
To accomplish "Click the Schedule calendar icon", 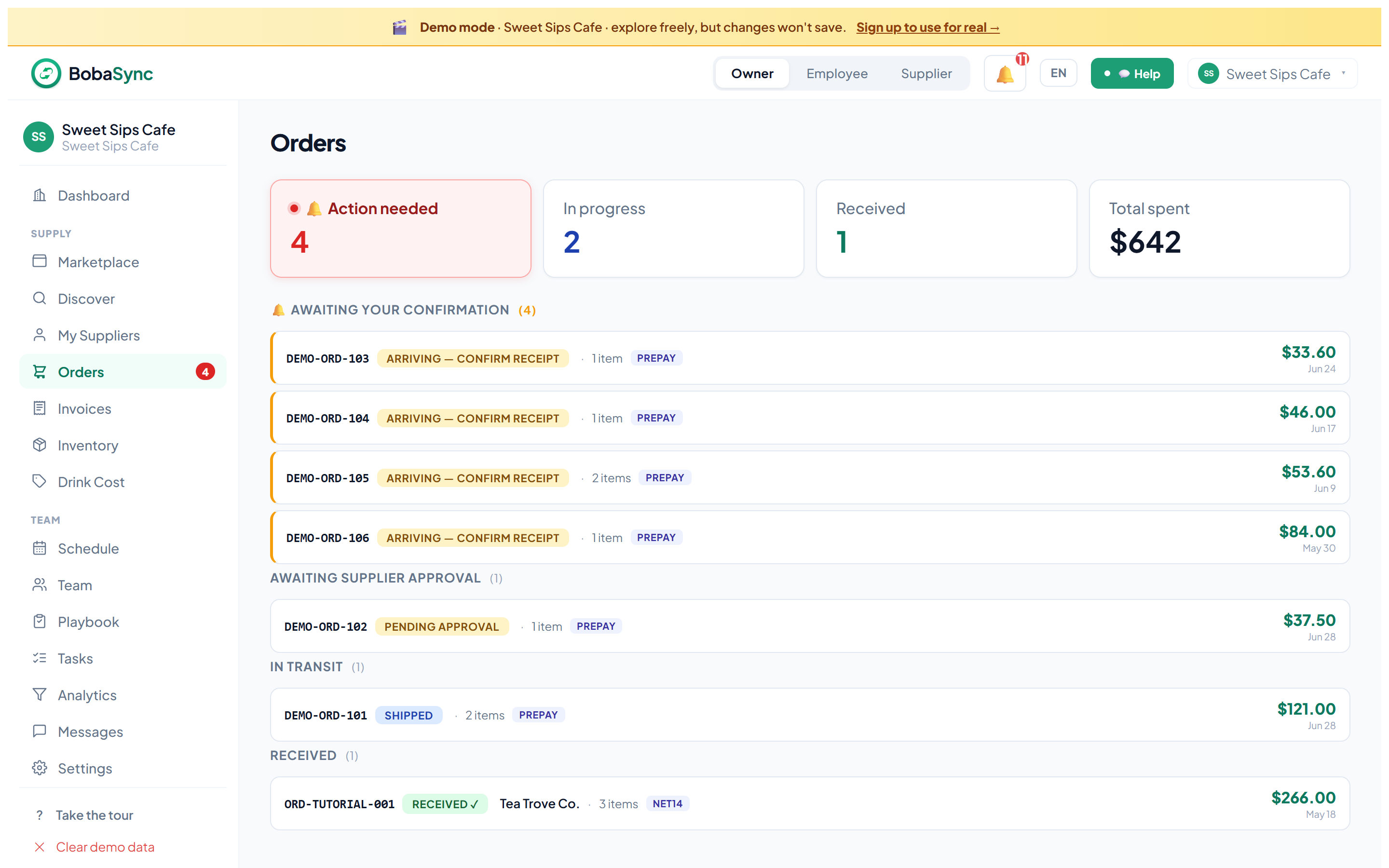I will [x=39, y=548].
